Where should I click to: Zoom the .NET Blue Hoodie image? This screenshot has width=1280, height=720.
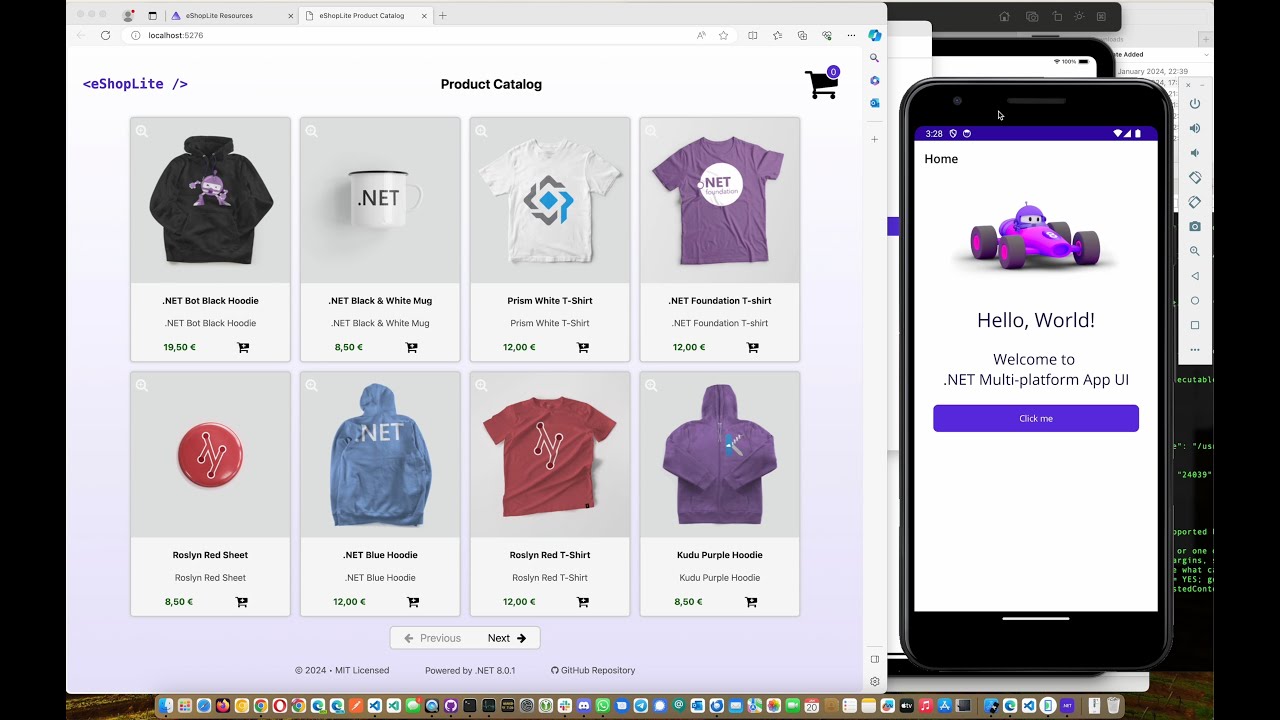click(312, 385)
